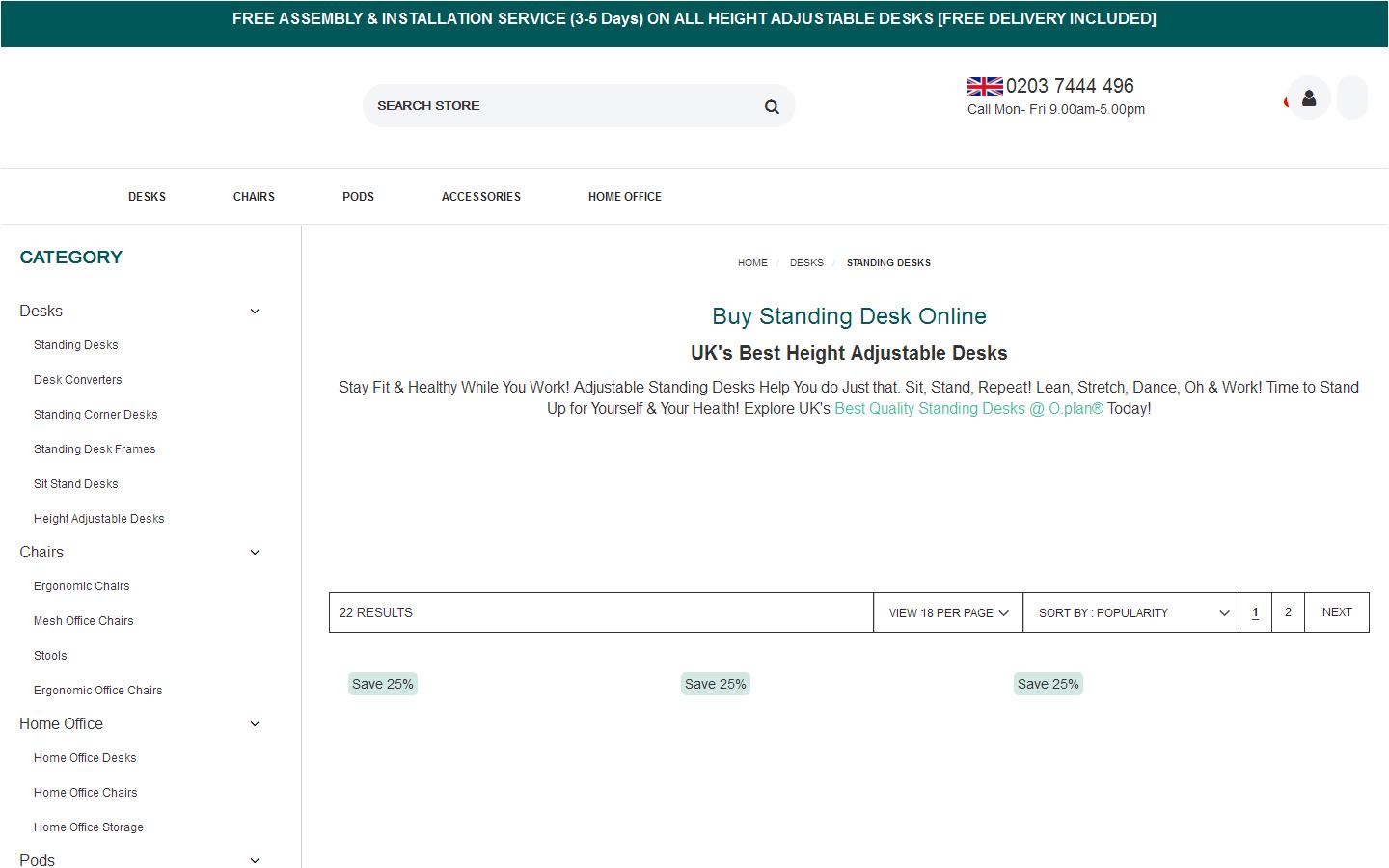
Task: Go to results page 2
Action: [1288, 612]
